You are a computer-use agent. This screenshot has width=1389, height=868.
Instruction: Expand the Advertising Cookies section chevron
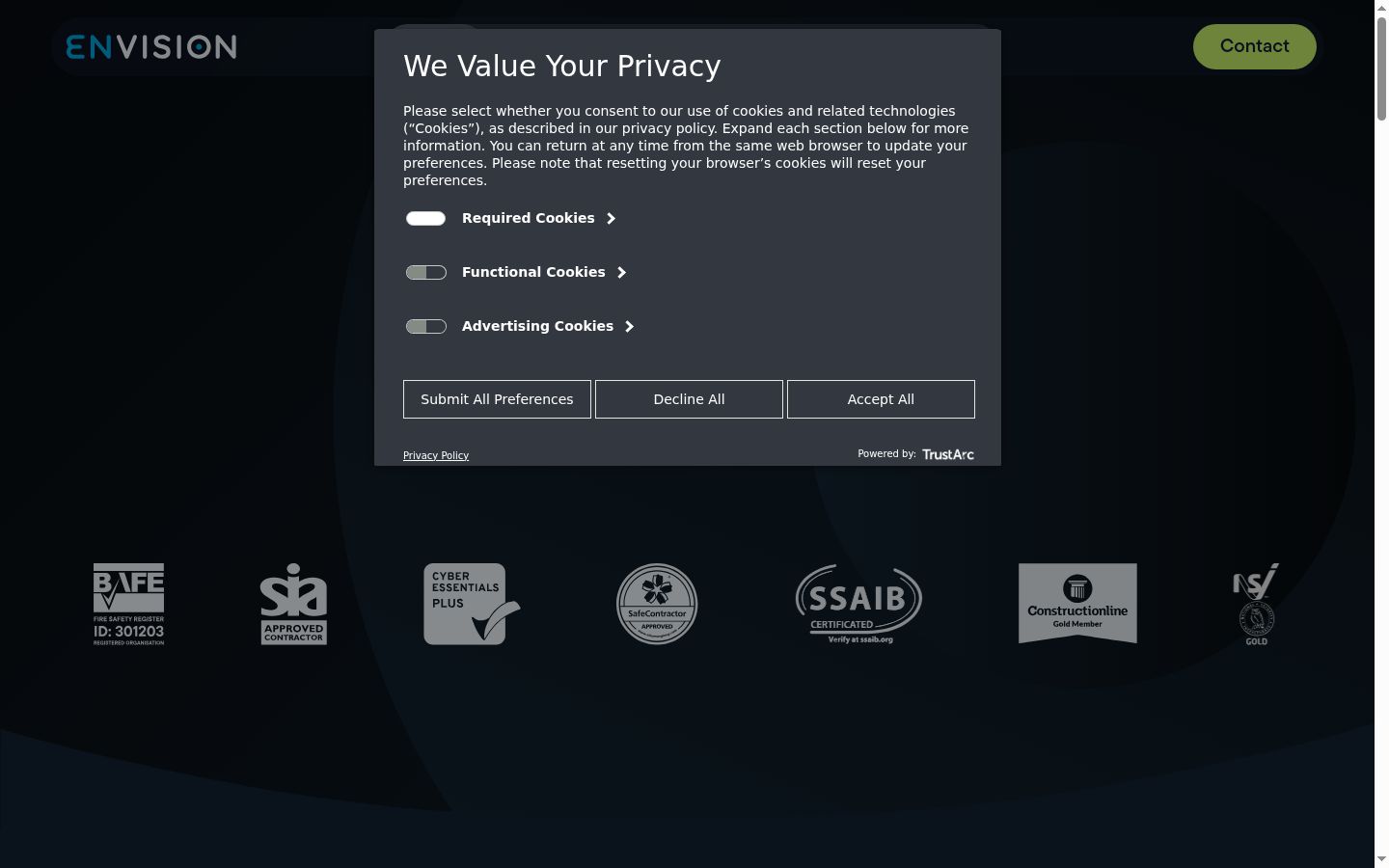[629, 326]
